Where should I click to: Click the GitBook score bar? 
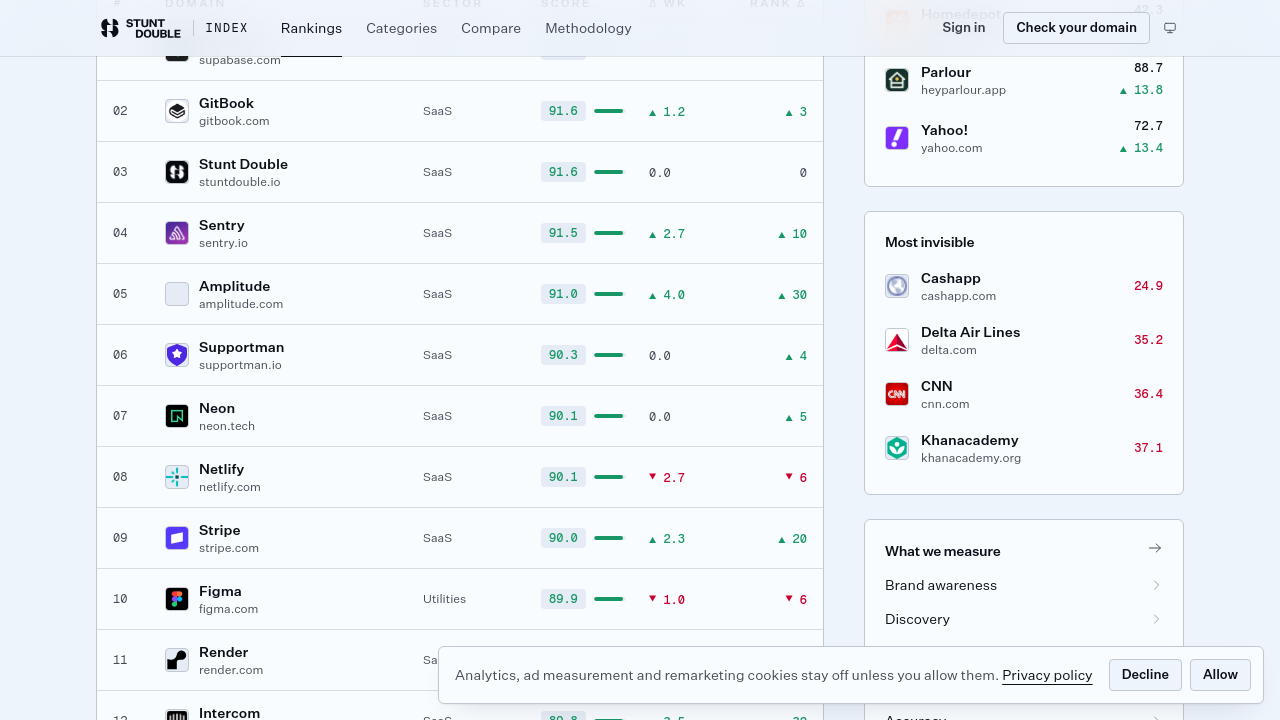[x=608, y=111]
